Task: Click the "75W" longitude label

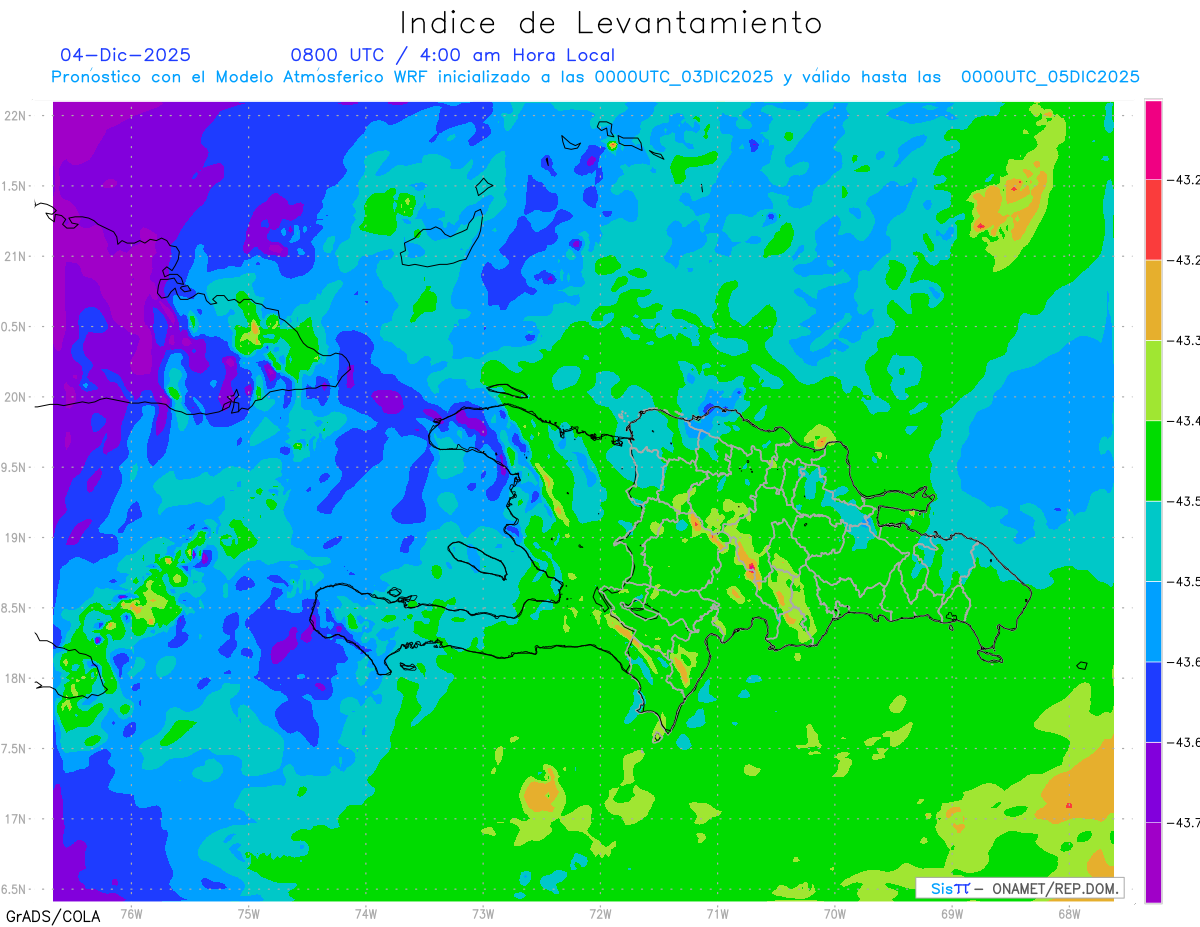Action: [249, 913]
